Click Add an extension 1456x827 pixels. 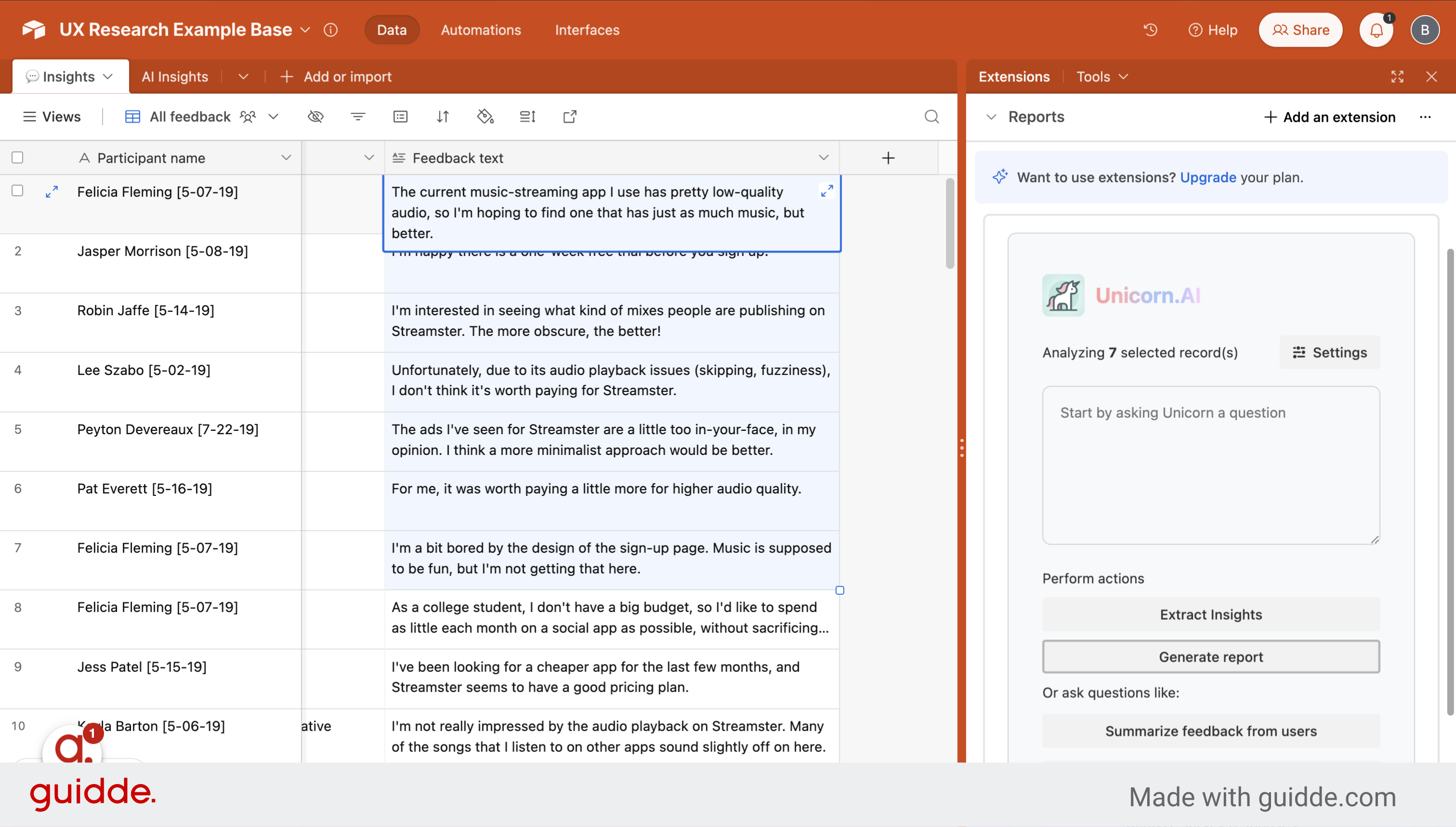point(1329,117)
